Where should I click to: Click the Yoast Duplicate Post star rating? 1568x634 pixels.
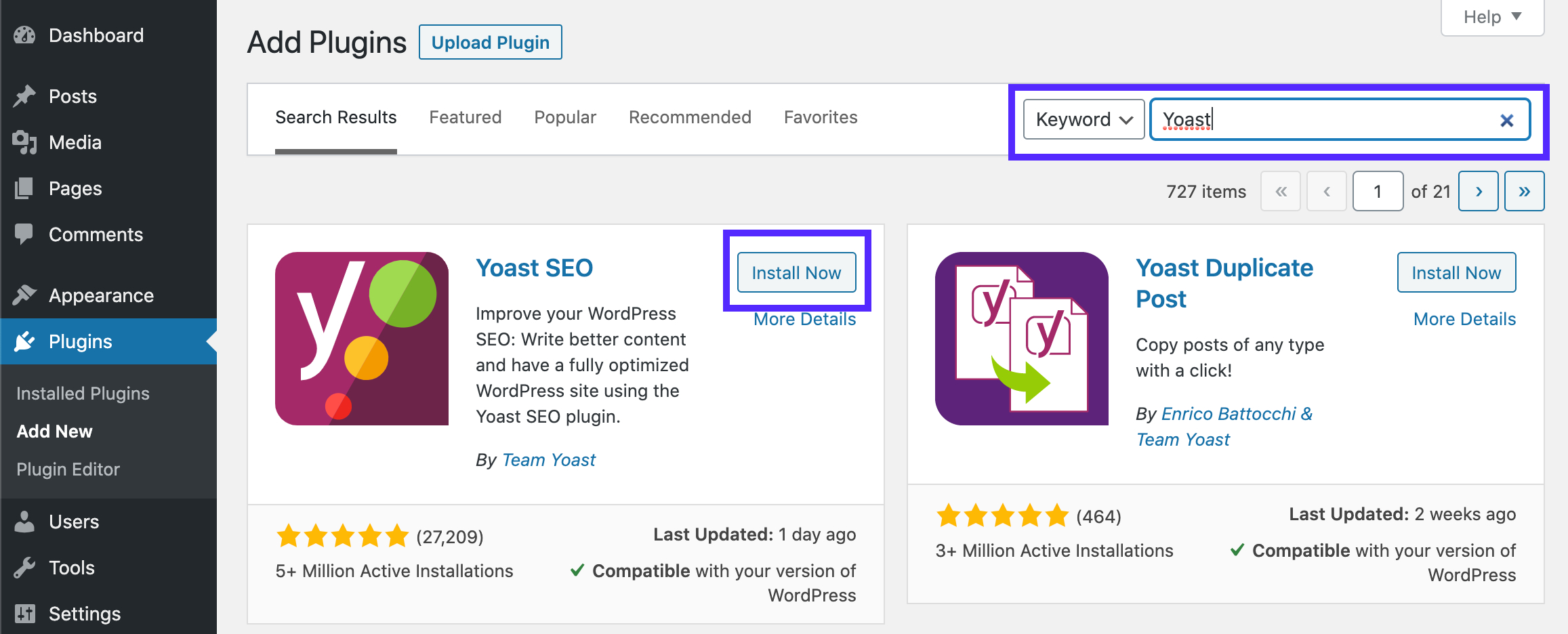[x=1002, y=516]
